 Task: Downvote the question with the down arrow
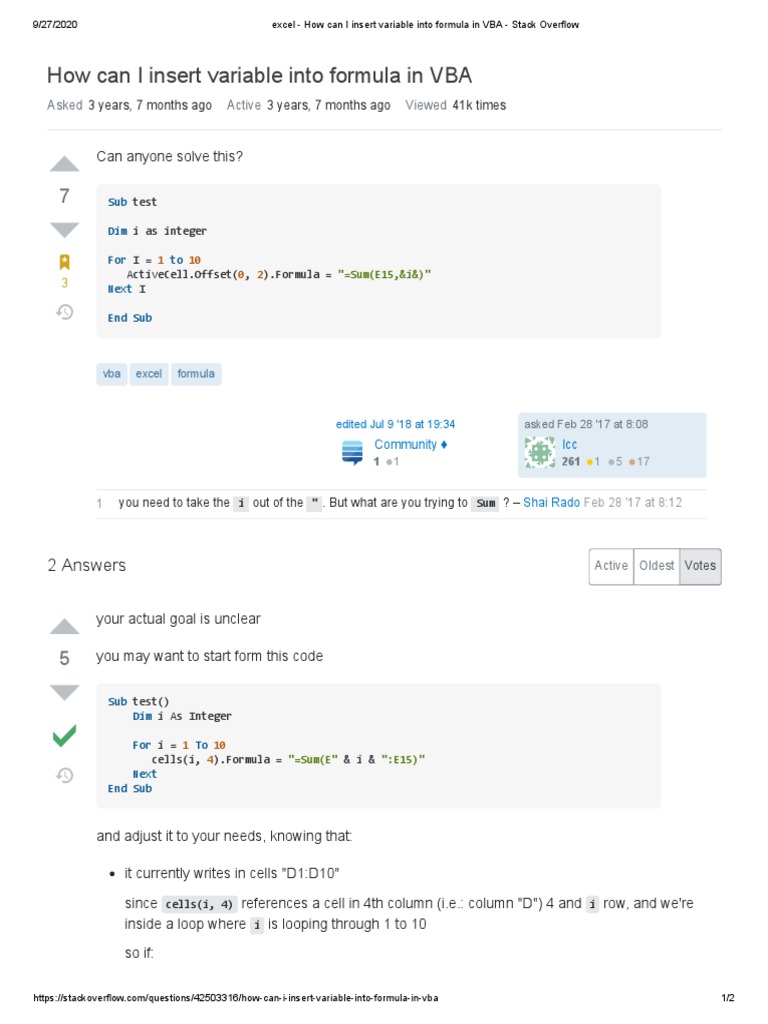pyautogui.click(x=64, y=230)
